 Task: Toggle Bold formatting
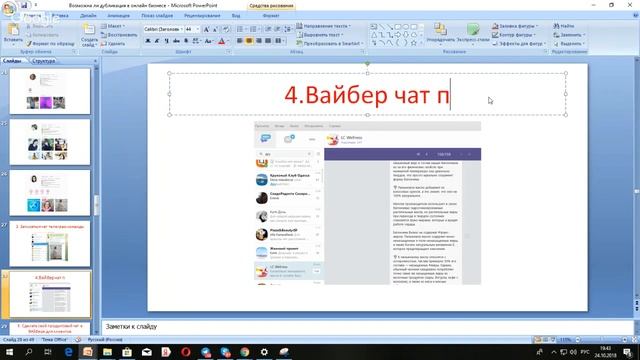(x=148, y=41)
